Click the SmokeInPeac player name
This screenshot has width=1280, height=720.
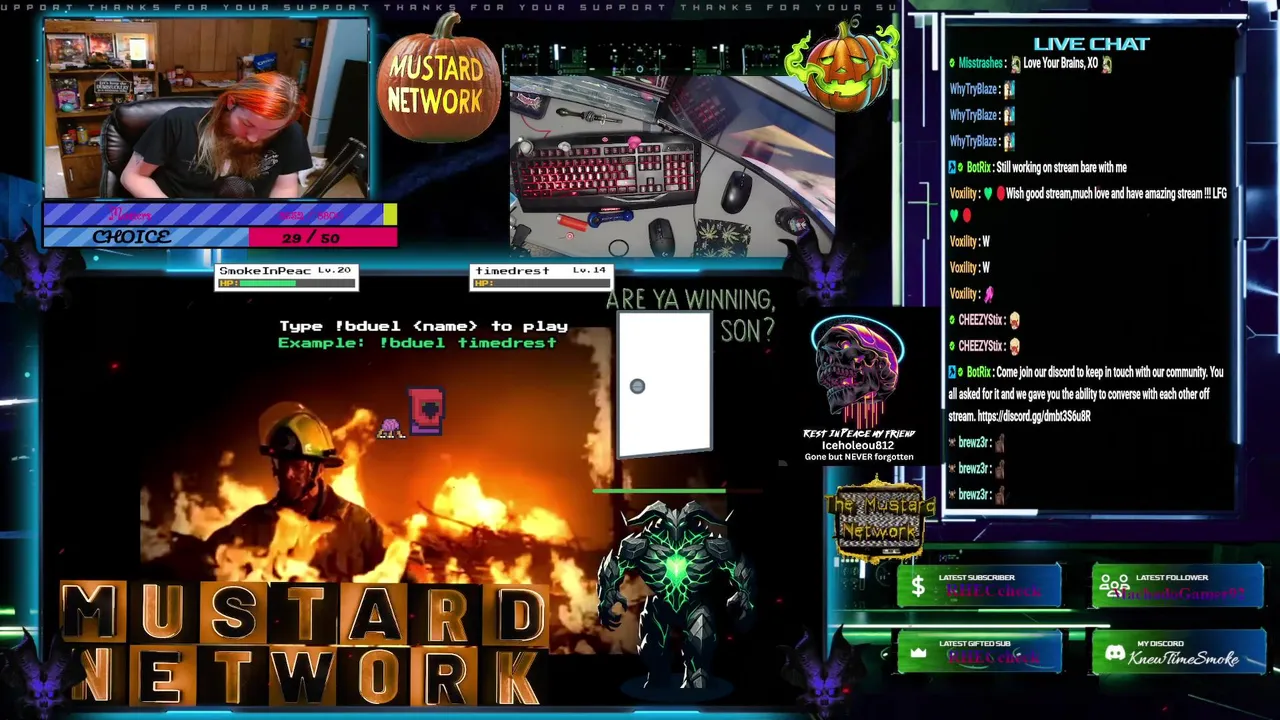(265, 271)
